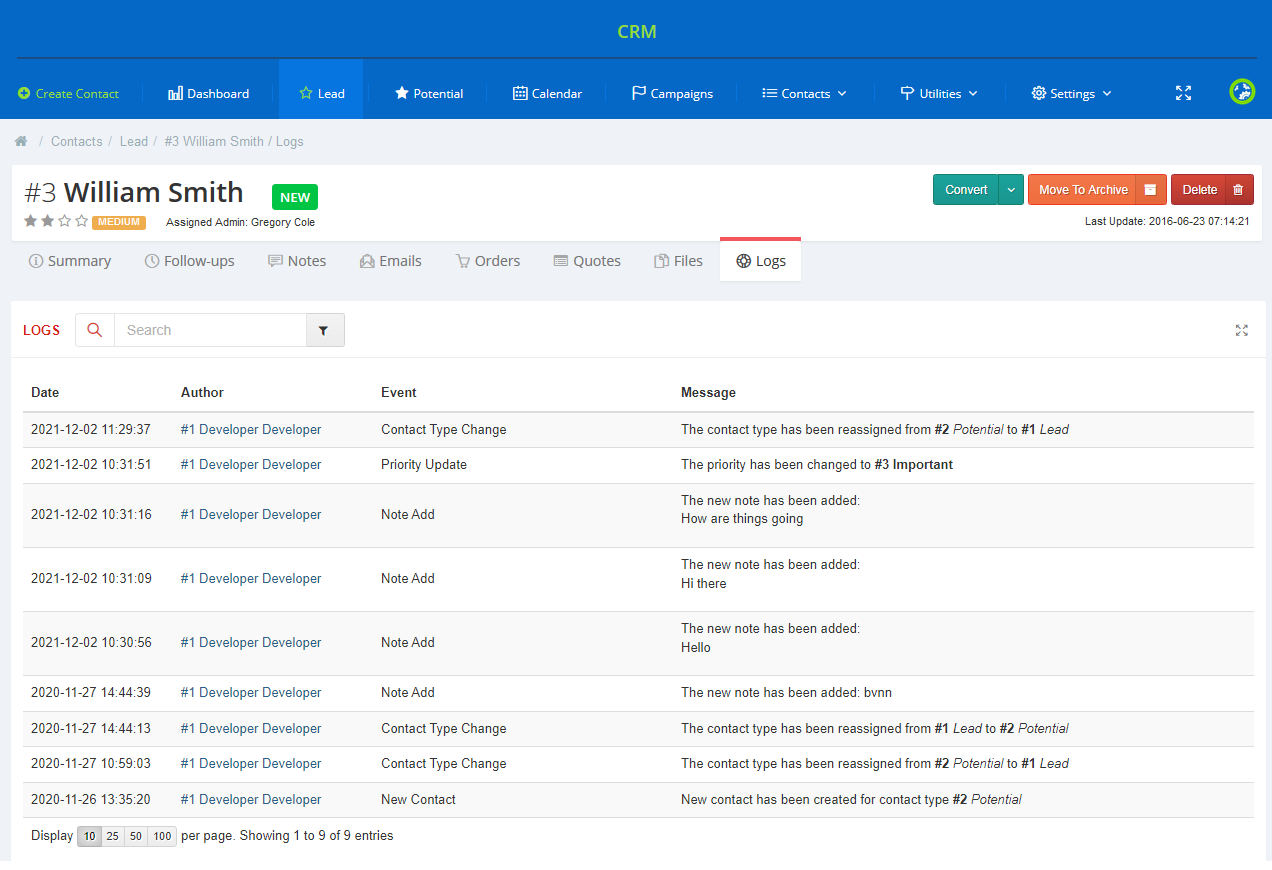Click date '2020-11-27 14:44:39'

click(91, 692)
